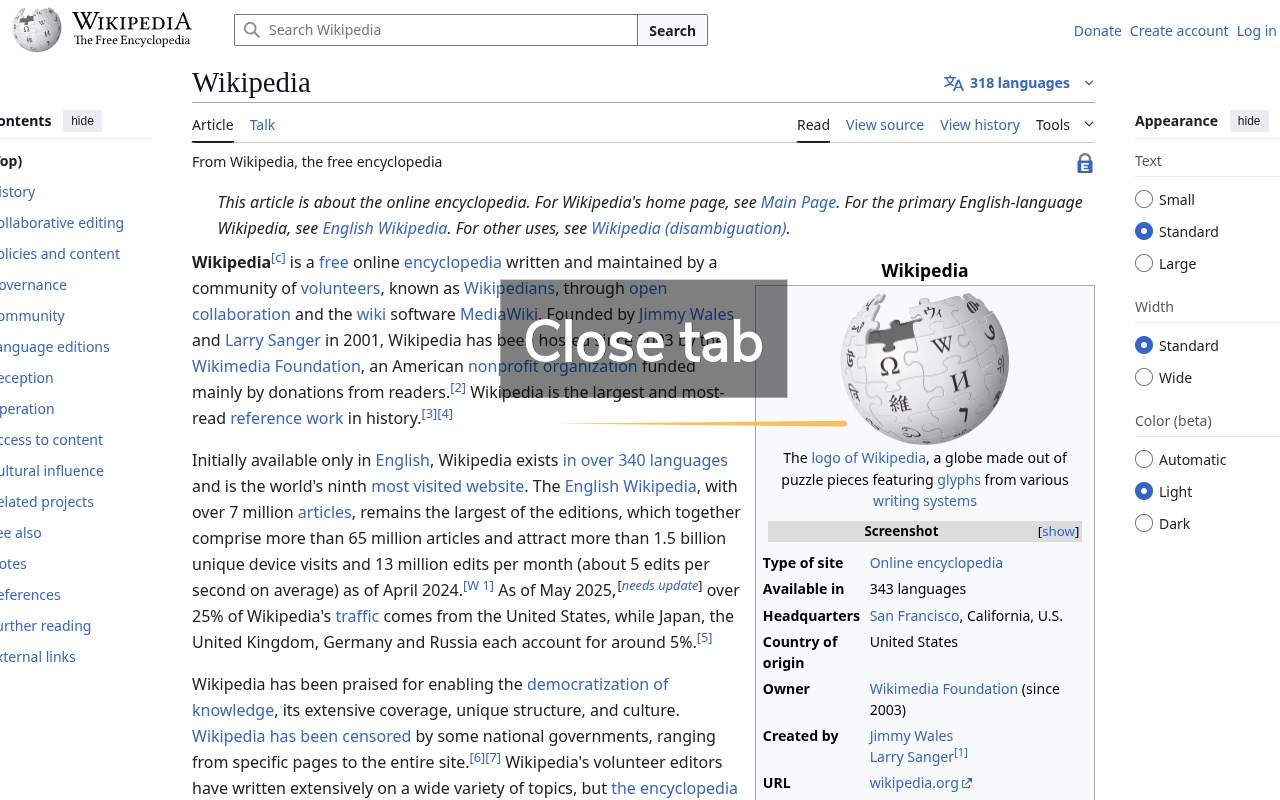The width and height of the screenshot is (1280, 800).
Task: Jump to Related projects section
Action: 45,502
